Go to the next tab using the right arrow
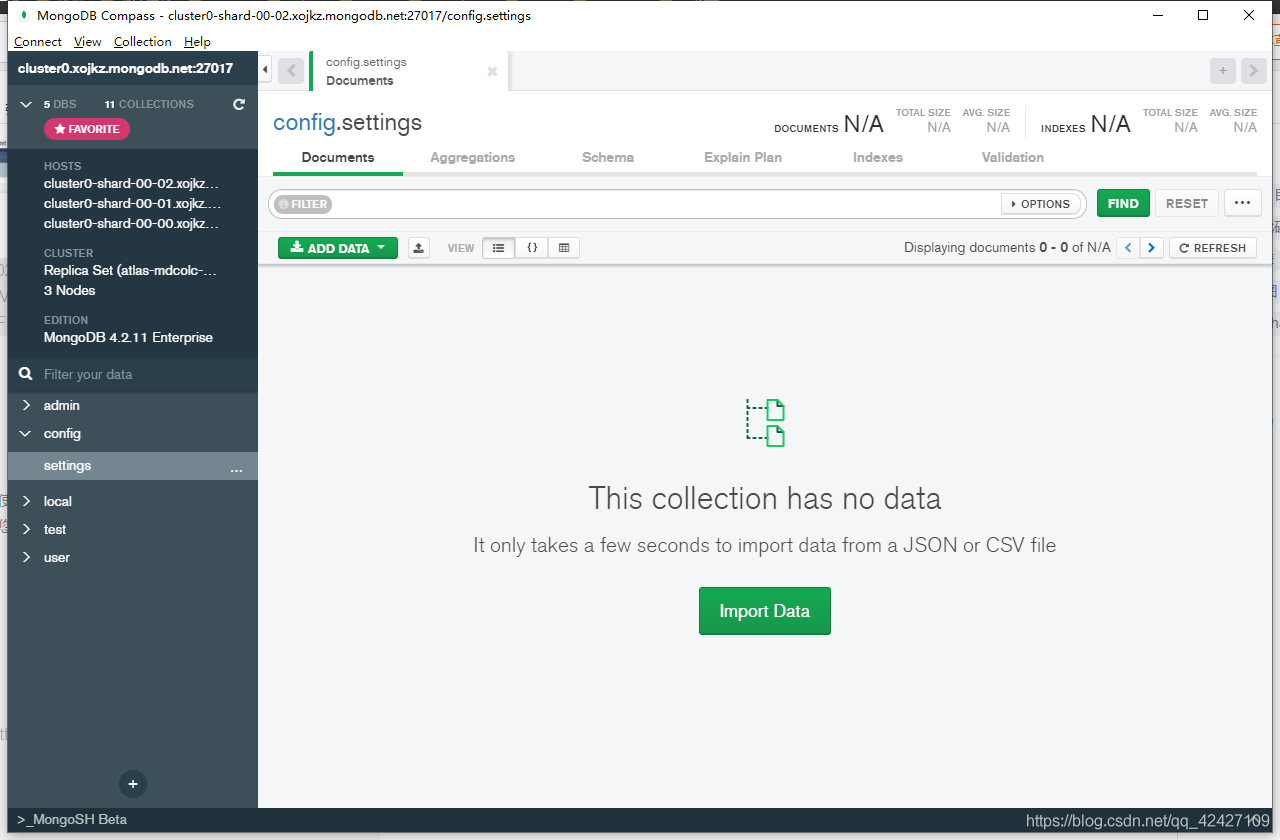Viewport: 1280px width, 840px height. click(x=1253, y=70)
